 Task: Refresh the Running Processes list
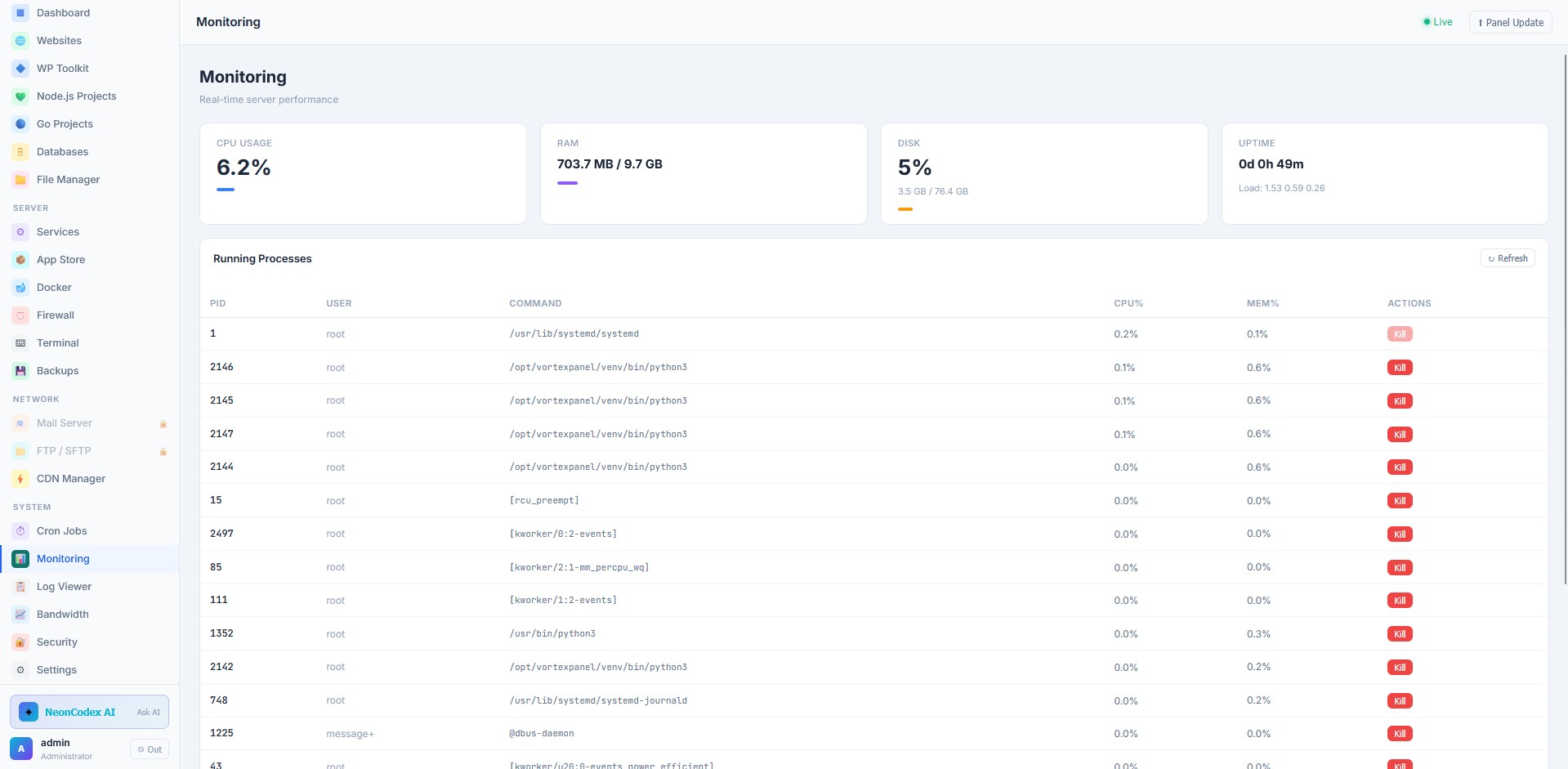(x=1508, y=258)
